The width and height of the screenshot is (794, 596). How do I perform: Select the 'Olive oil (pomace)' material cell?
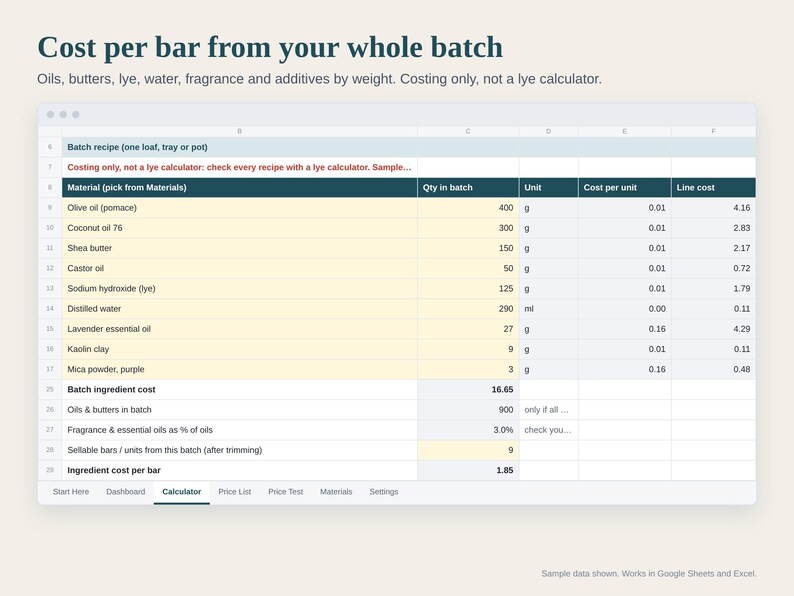pyautogui.click(x=240, y=208)
